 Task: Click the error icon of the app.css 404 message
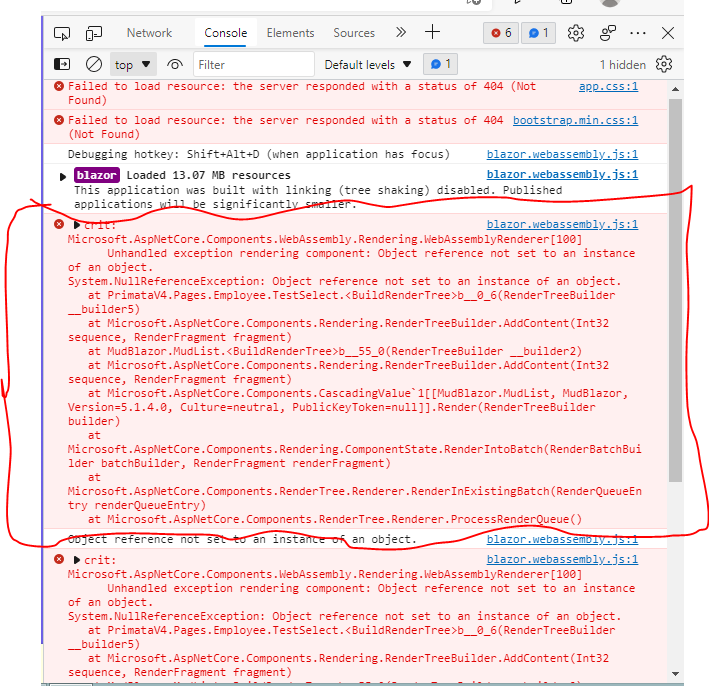click(59, 86)
